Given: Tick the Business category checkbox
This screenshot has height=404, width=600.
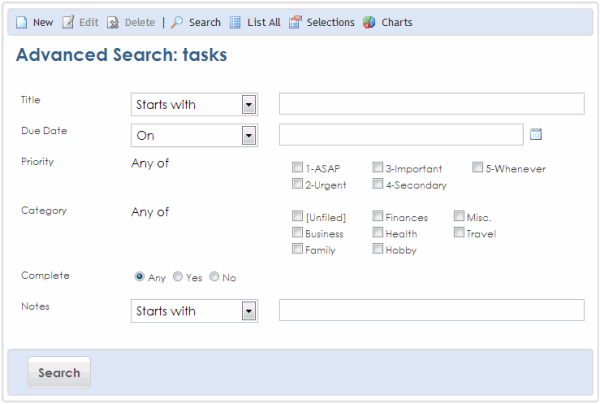Looking at the screenshot, I should [297, 232].
